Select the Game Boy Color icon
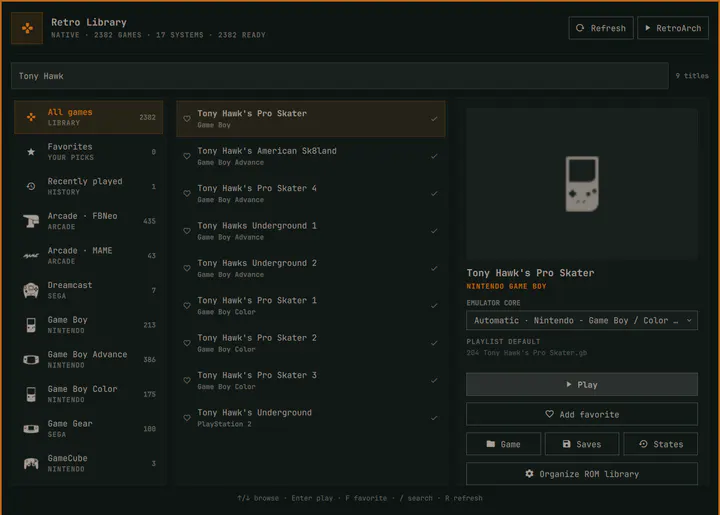This screenshot has height=515, width=720. click(x=31, y=394)
